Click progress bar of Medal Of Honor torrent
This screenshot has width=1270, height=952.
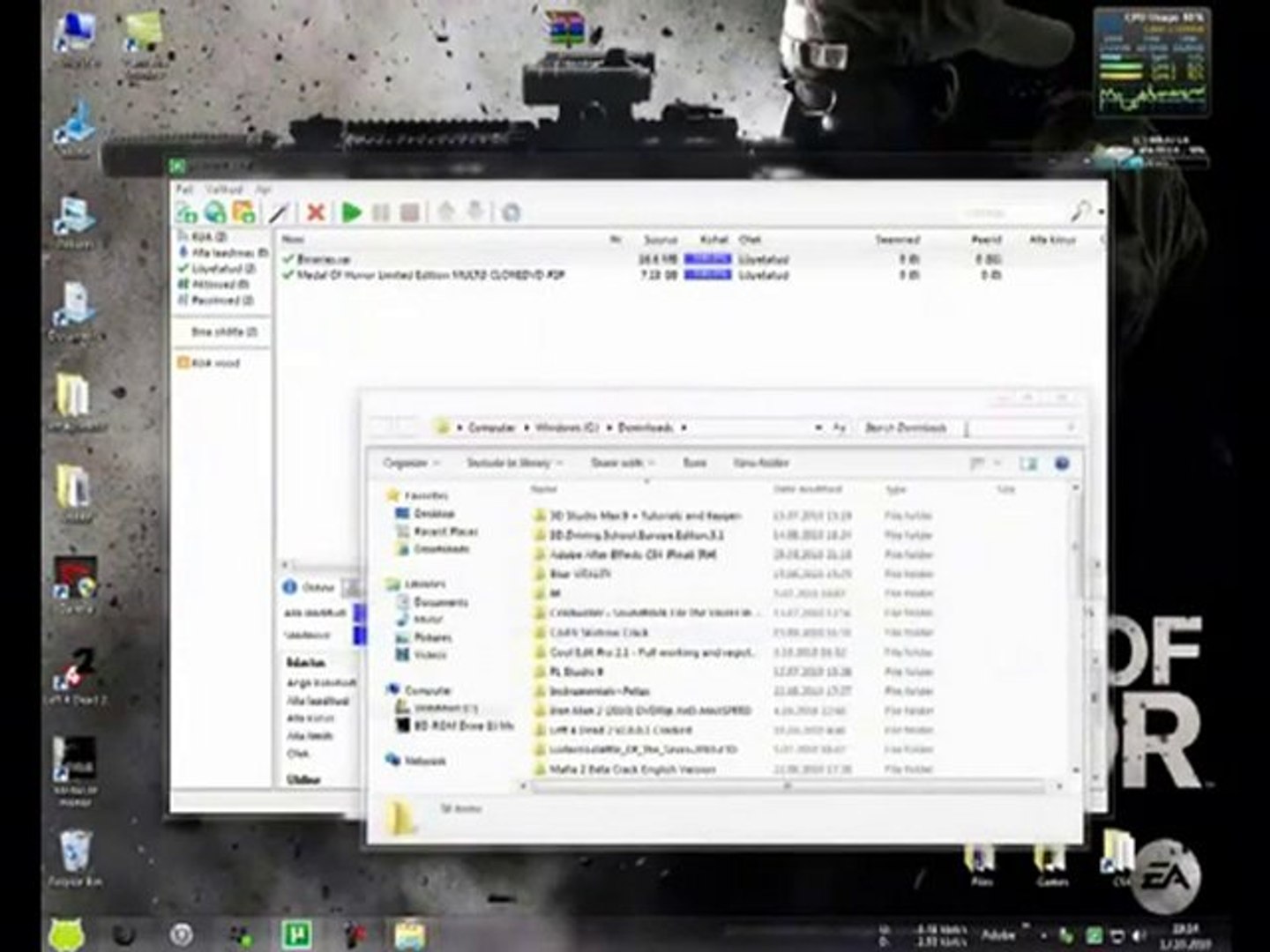[708, 275]
